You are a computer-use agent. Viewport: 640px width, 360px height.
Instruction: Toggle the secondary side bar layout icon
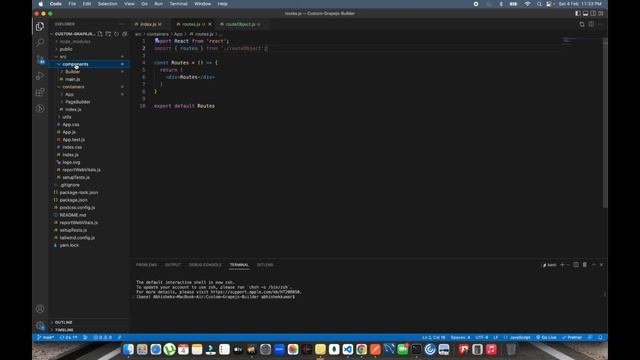(x=593, y=13)
